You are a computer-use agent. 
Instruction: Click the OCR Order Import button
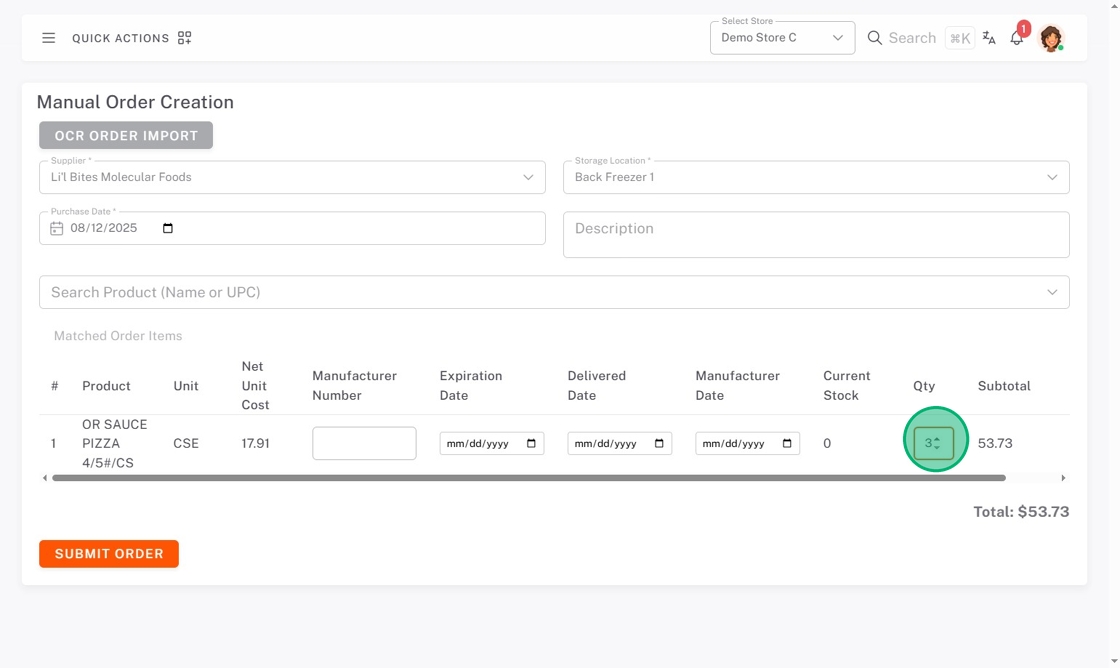pyautogui.click(x=126, y=135)
